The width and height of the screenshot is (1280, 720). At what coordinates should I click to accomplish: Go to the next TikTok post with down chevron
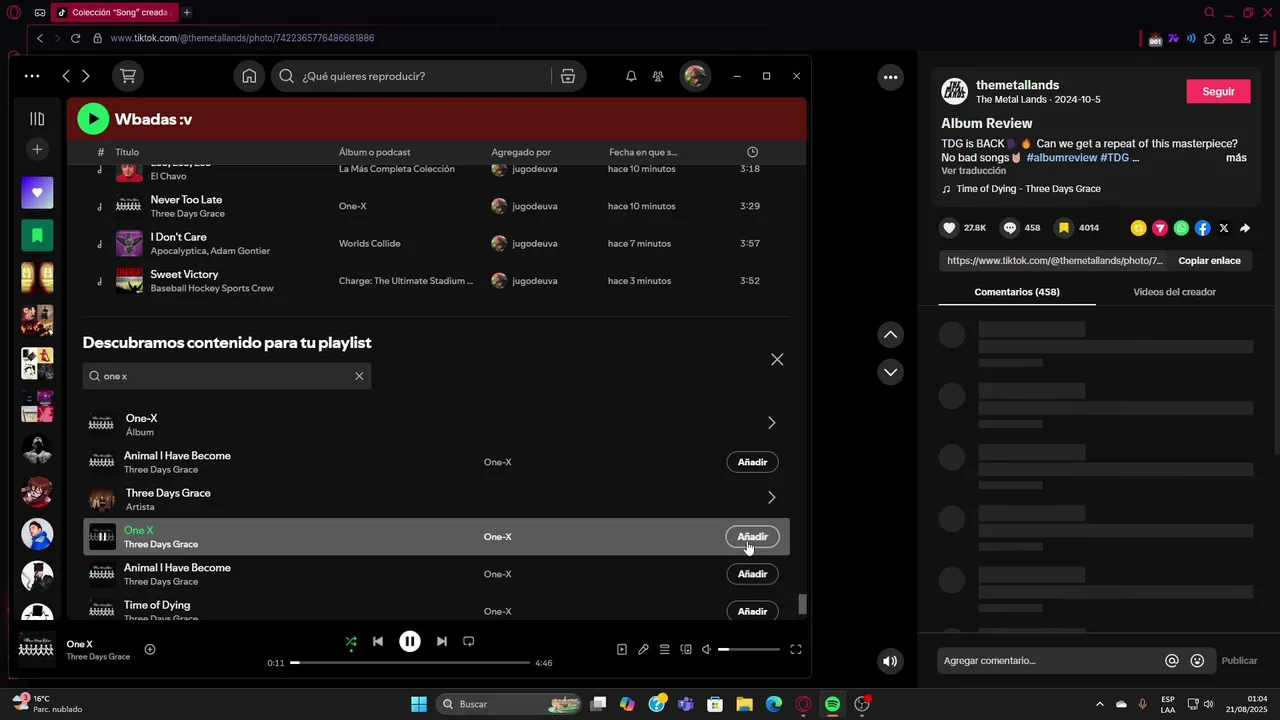(x=890, y=372)
